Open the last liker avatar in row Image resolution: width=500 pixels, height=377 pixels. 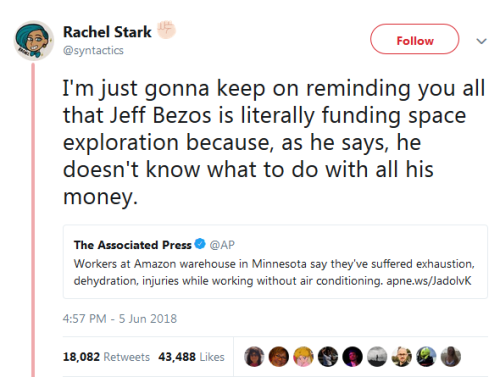(451, 357)
